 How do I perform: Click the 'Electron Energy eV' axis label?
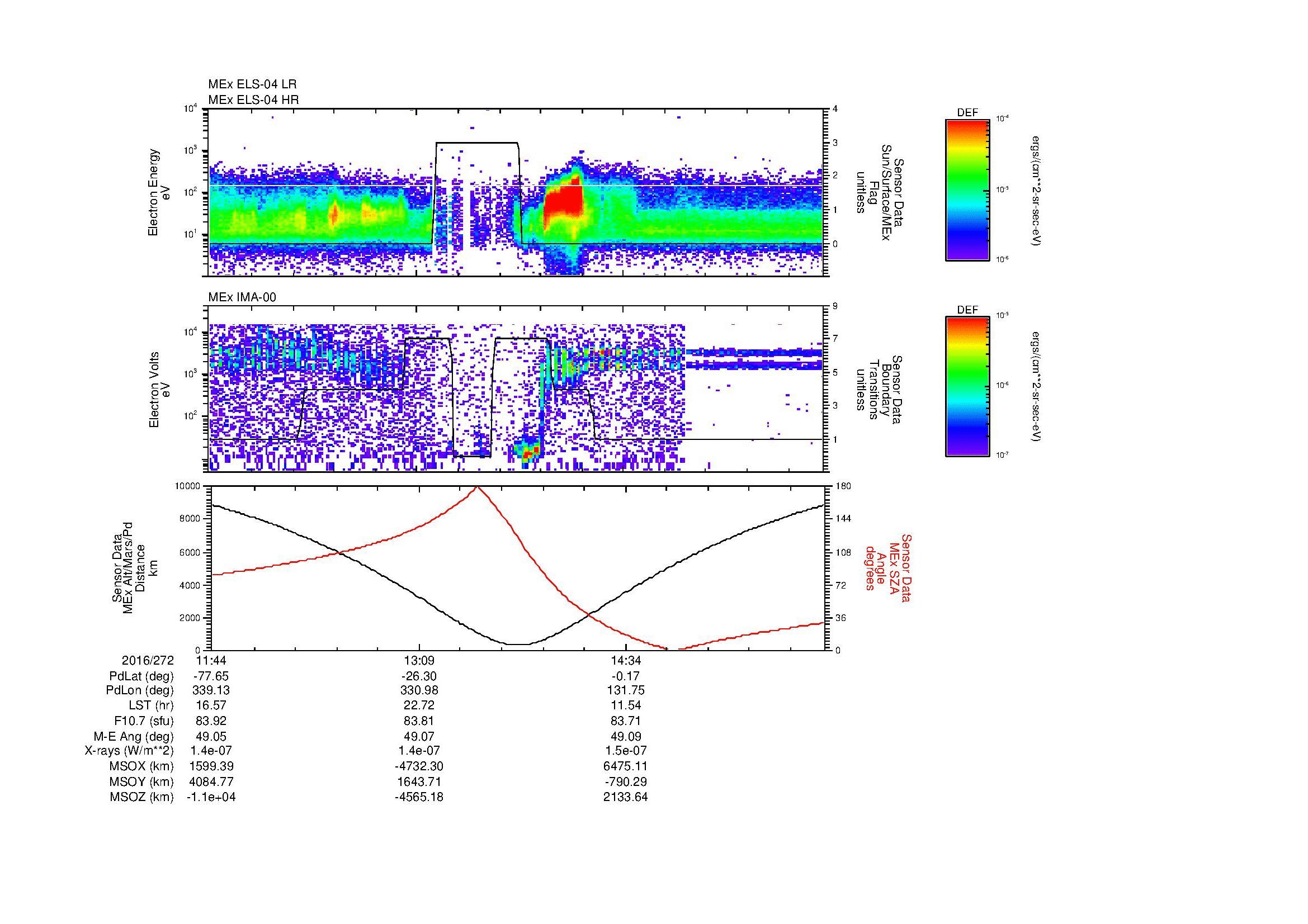159,192
